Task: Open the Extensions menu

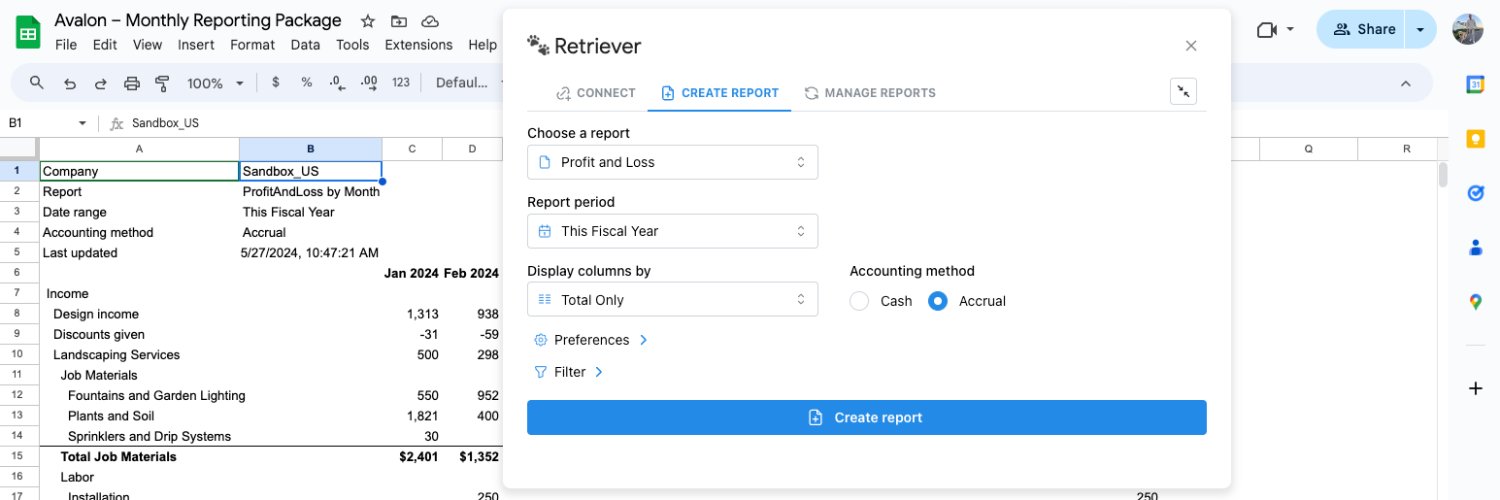Action: click(x=418, y=45)
